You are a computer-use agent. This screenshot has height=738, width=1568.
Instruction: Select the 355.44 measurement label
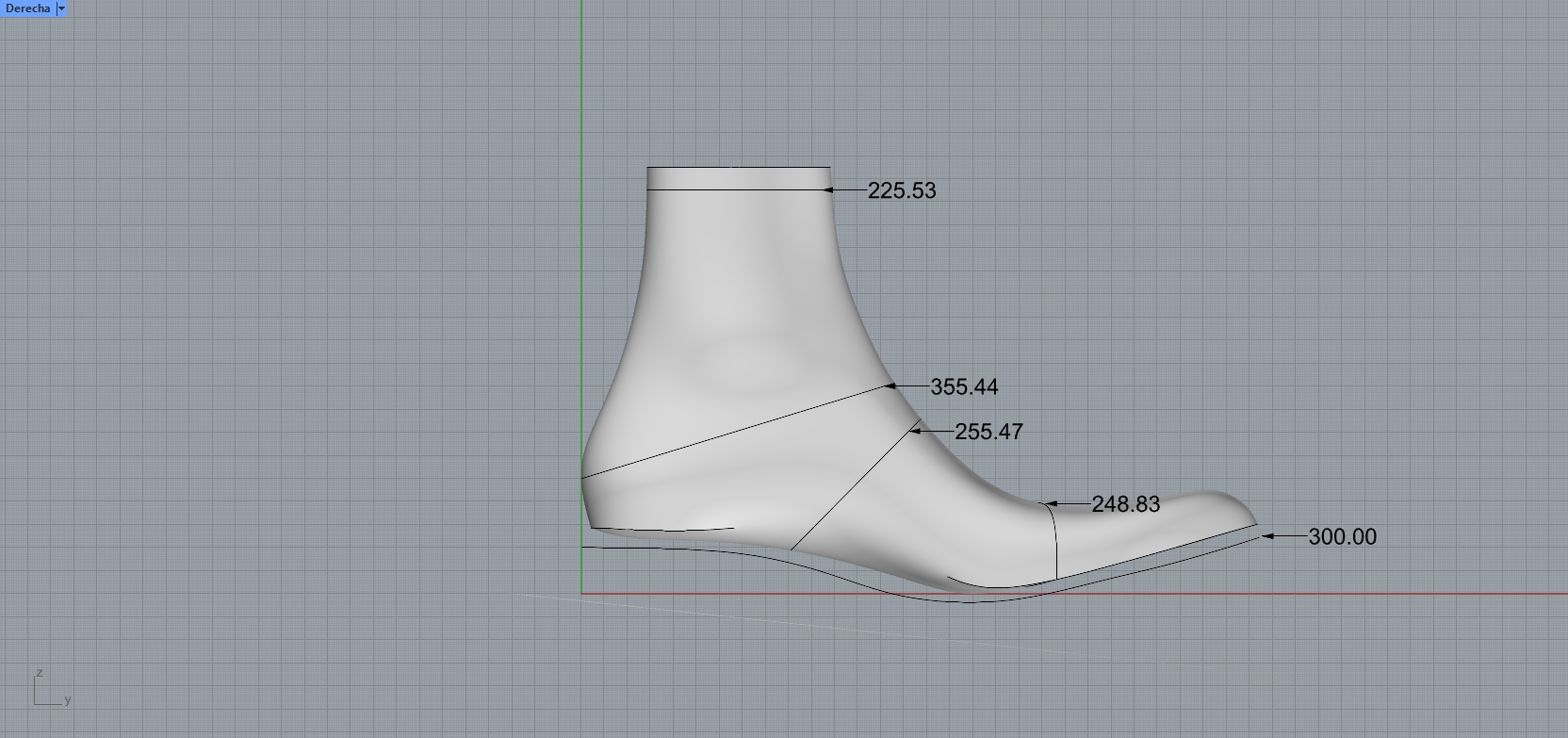[964, 387]
